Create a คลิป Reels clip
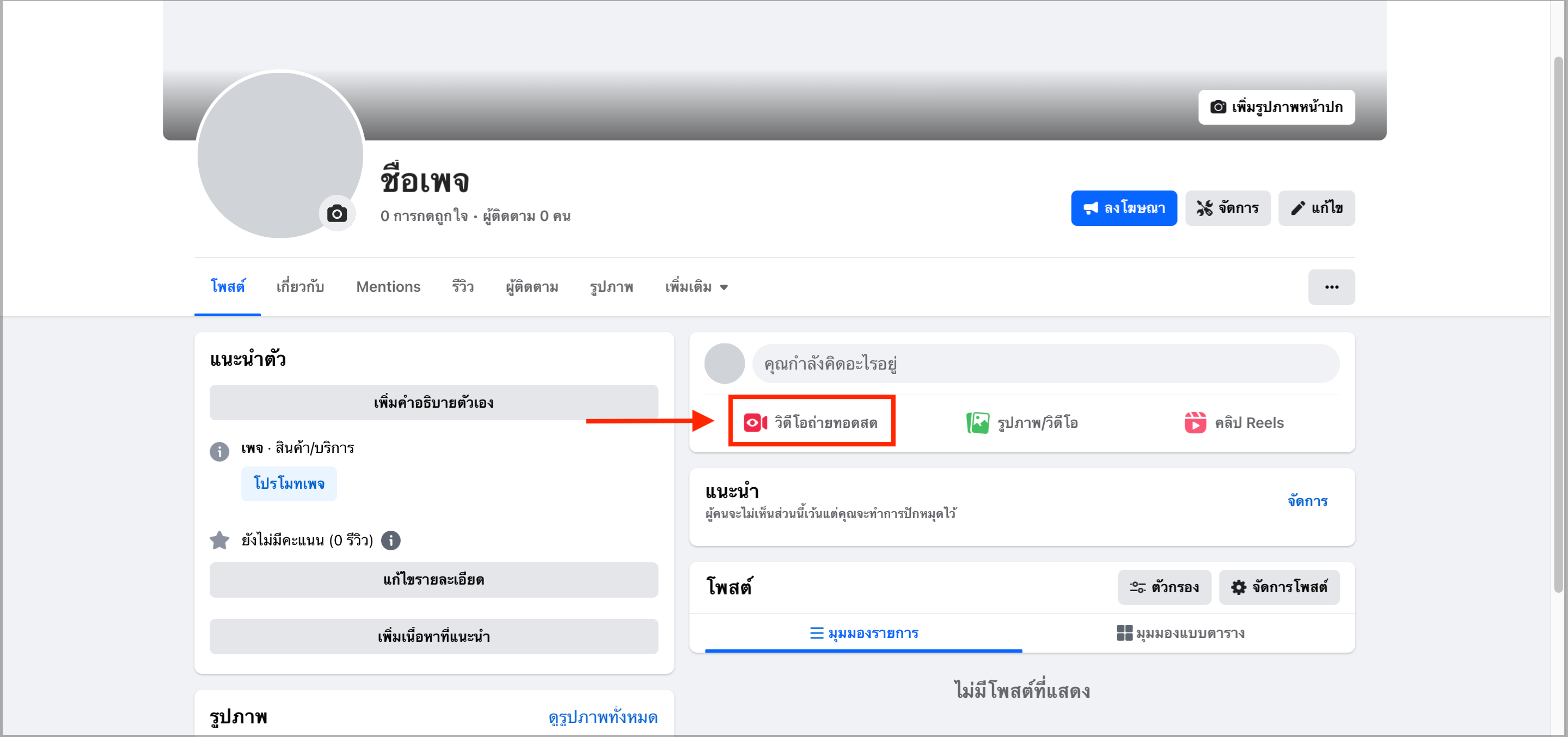The width and height of the screenshot is (1568, 737). (x=1234, y=422)
